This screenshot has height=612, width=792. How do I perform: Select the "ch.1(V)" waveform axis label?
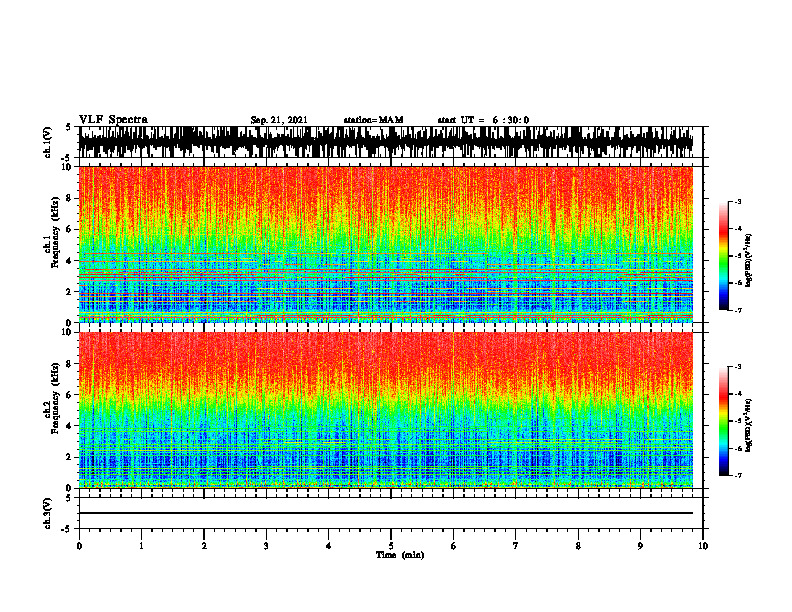click(48, 142)
